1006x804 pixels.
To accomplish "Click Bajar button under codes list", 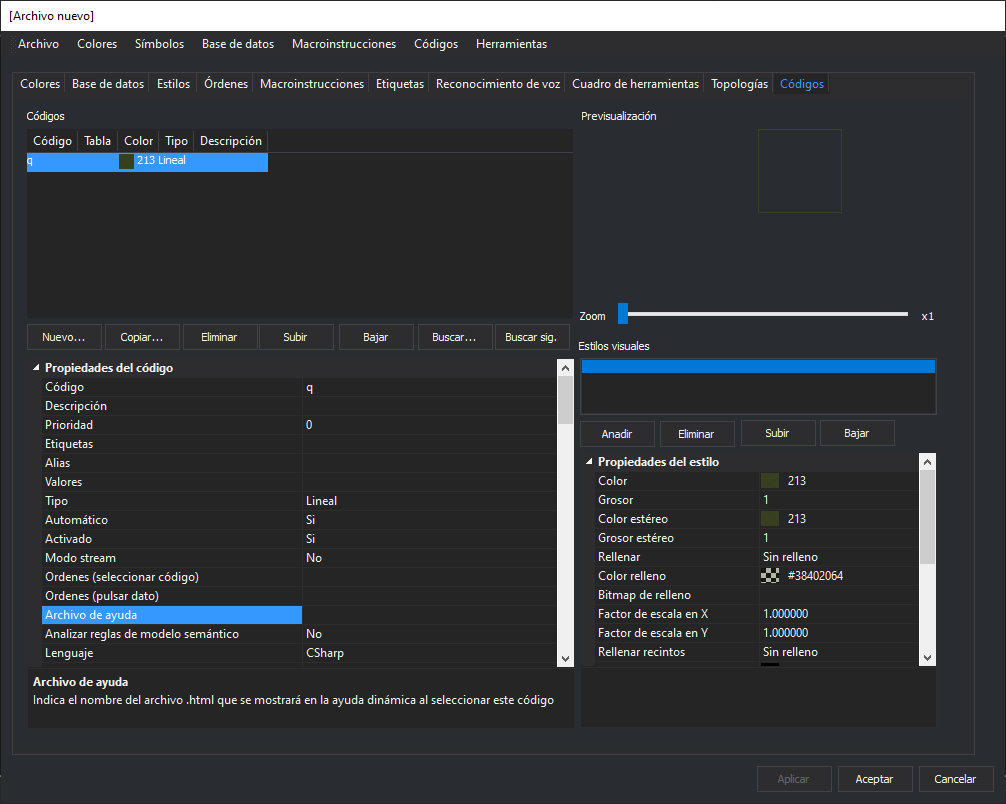I will [375, 337].
